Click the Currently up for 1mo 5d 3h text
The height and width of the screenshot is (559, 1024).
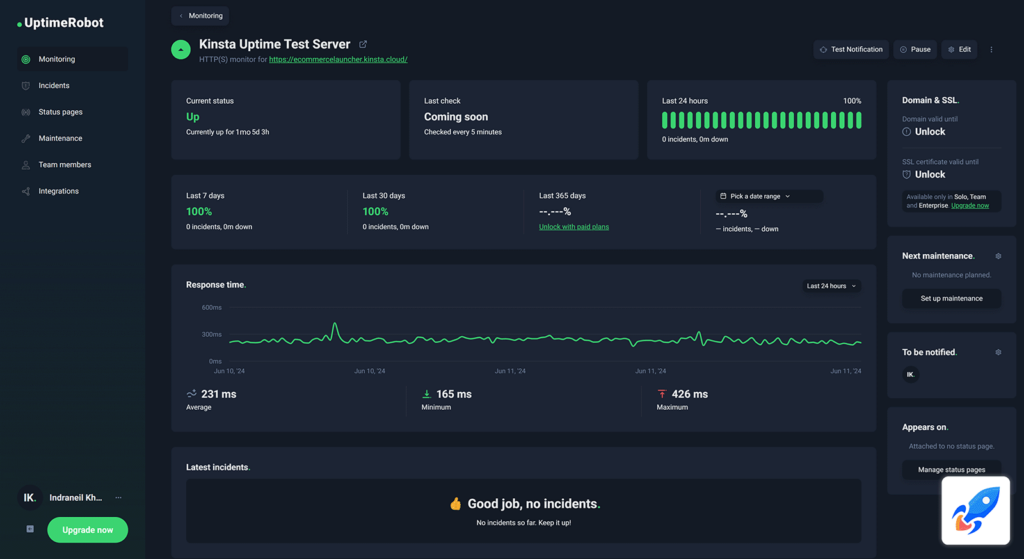pos(227,132)
